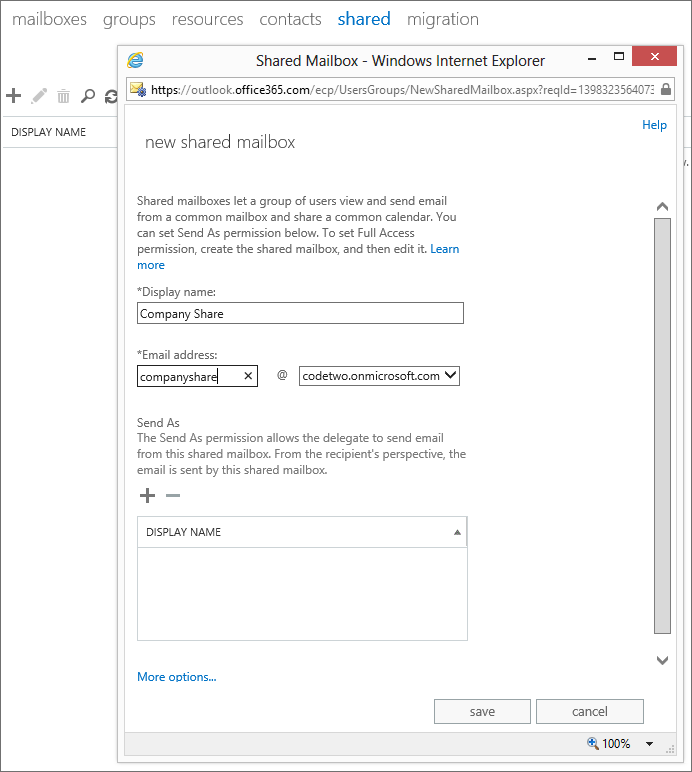Remove Send As delegate with minus icon
Image resolution: width=692 pixels, height=772 pixels.
(x=173, y=495)
